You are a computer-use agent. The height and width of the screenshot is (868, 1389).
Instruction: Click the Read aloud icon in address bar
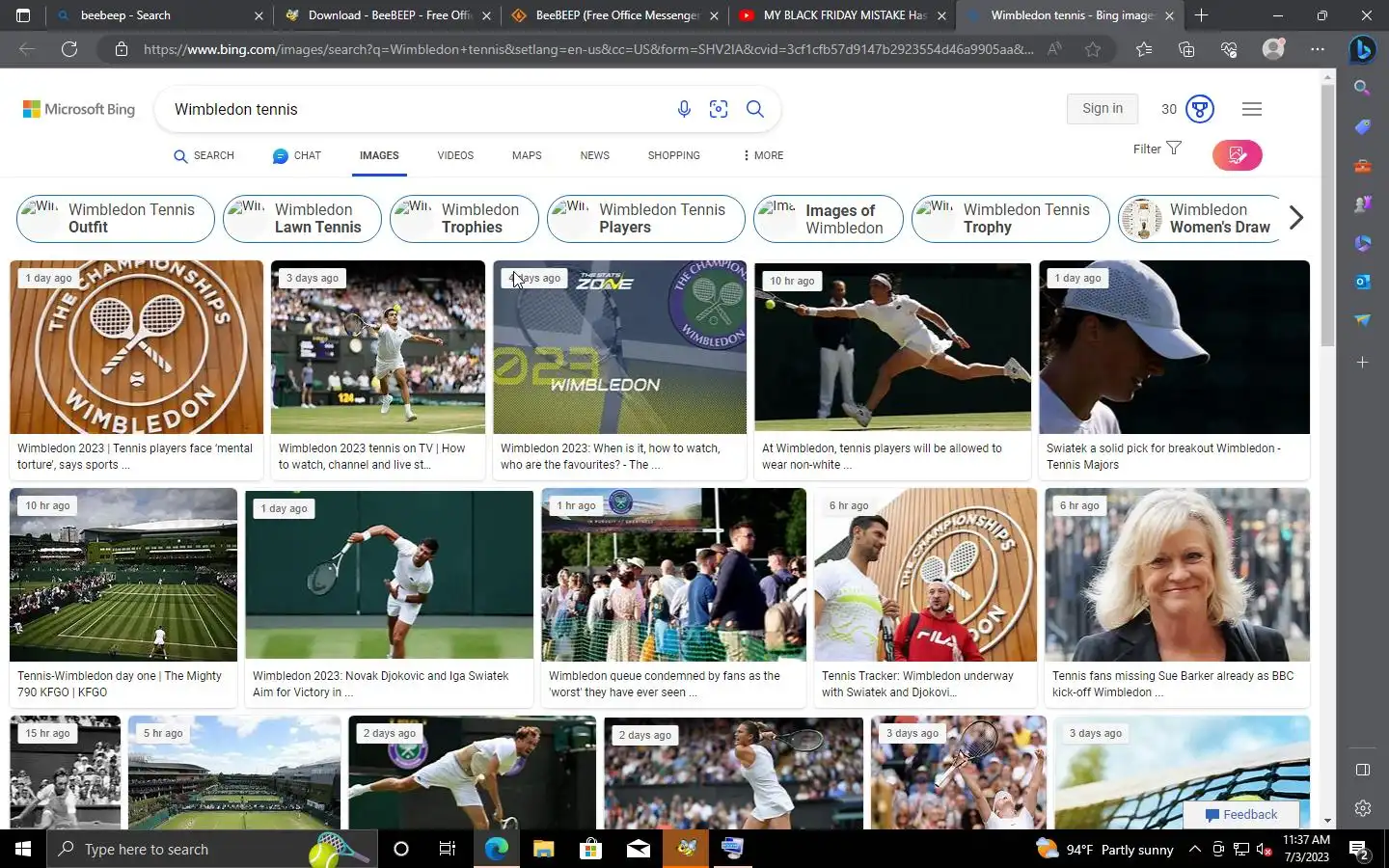click(1054, 49)
